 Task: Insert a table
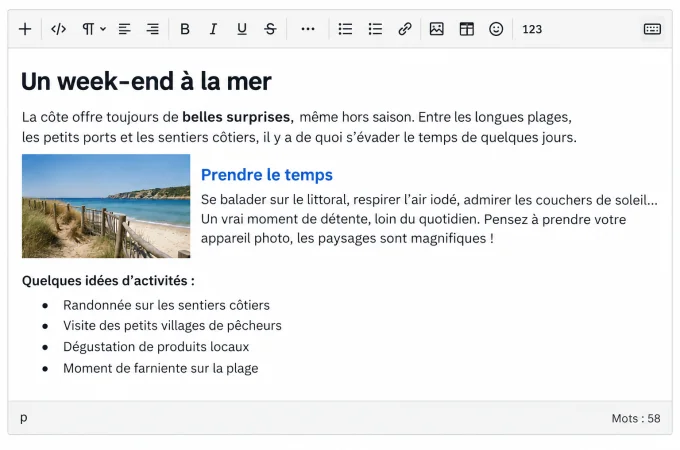click(x=467, y=29)
